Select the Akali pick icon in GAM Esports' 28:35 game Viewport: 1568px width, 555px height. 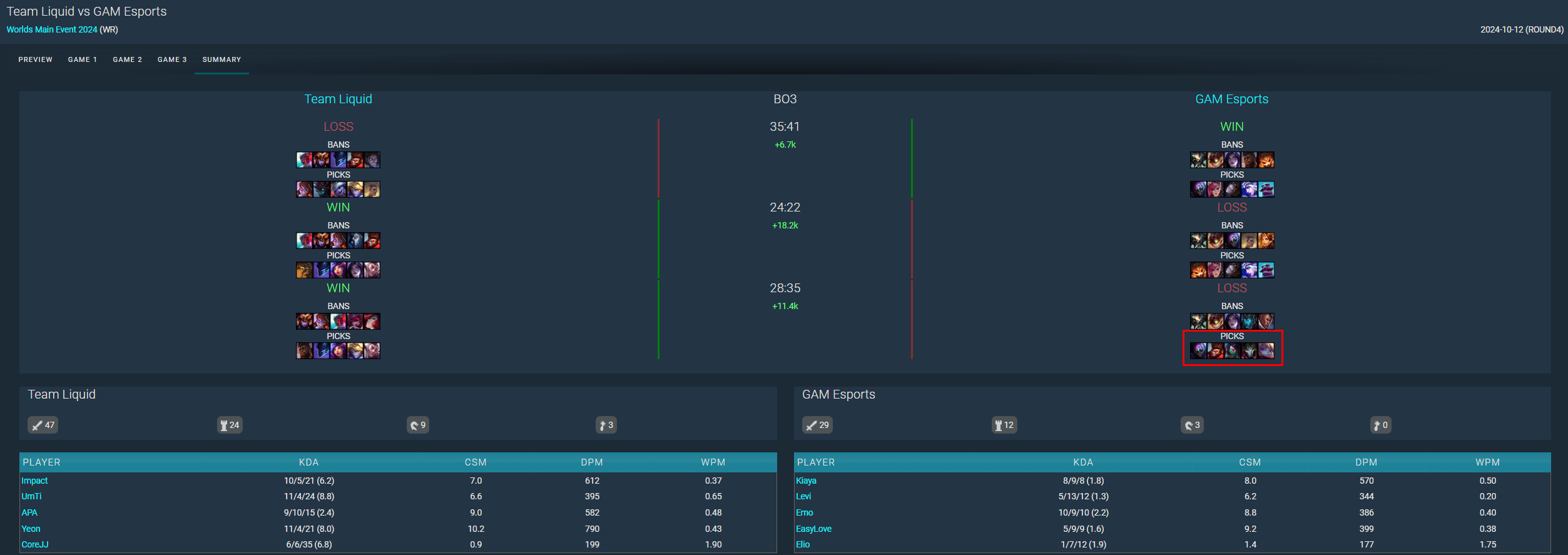coord(1233,350)
